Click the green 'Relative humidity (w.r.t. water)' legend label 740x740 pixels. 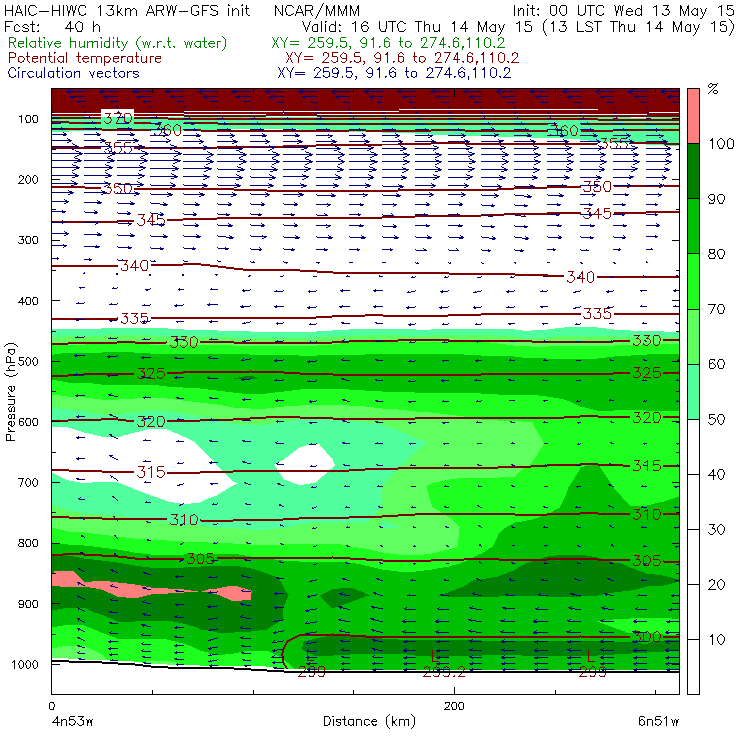[118, 43]
